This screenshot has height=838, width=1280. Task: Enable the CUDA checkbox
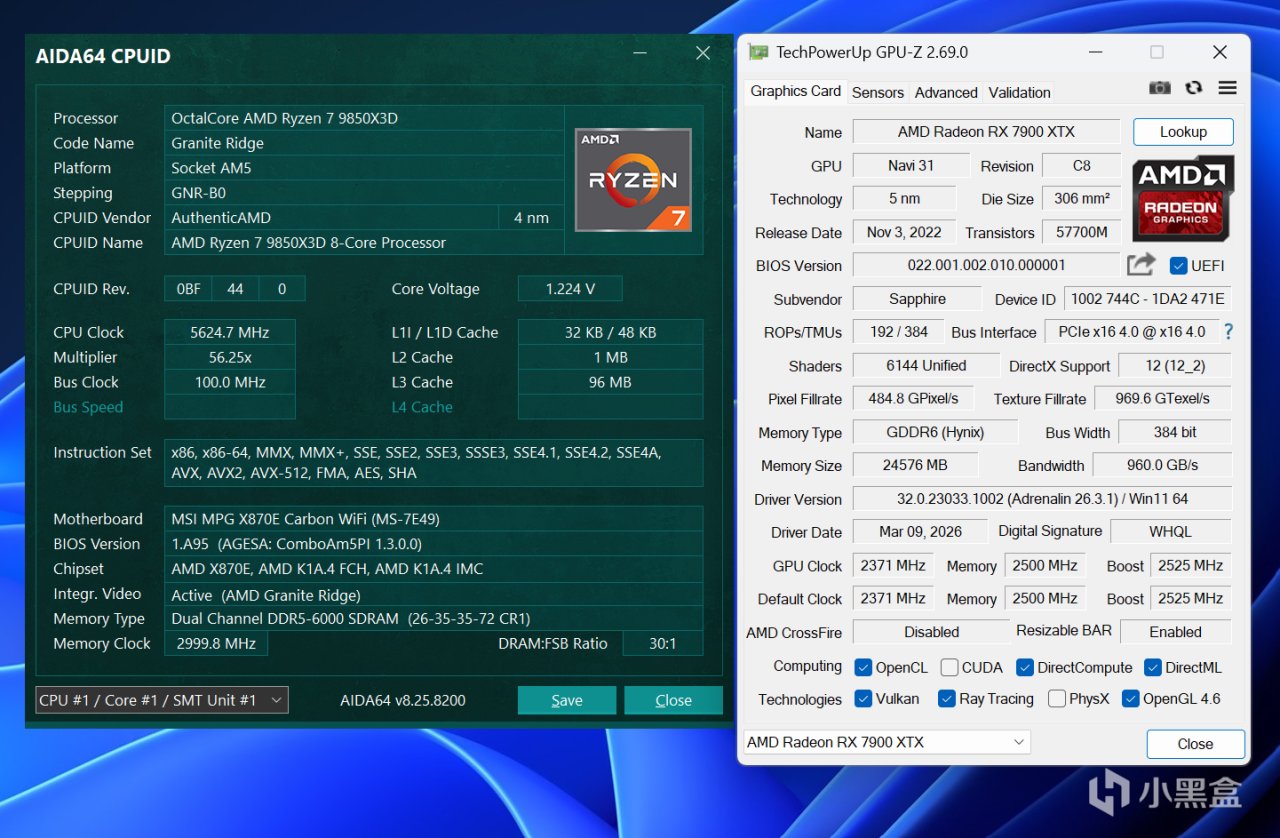[949, 667]
